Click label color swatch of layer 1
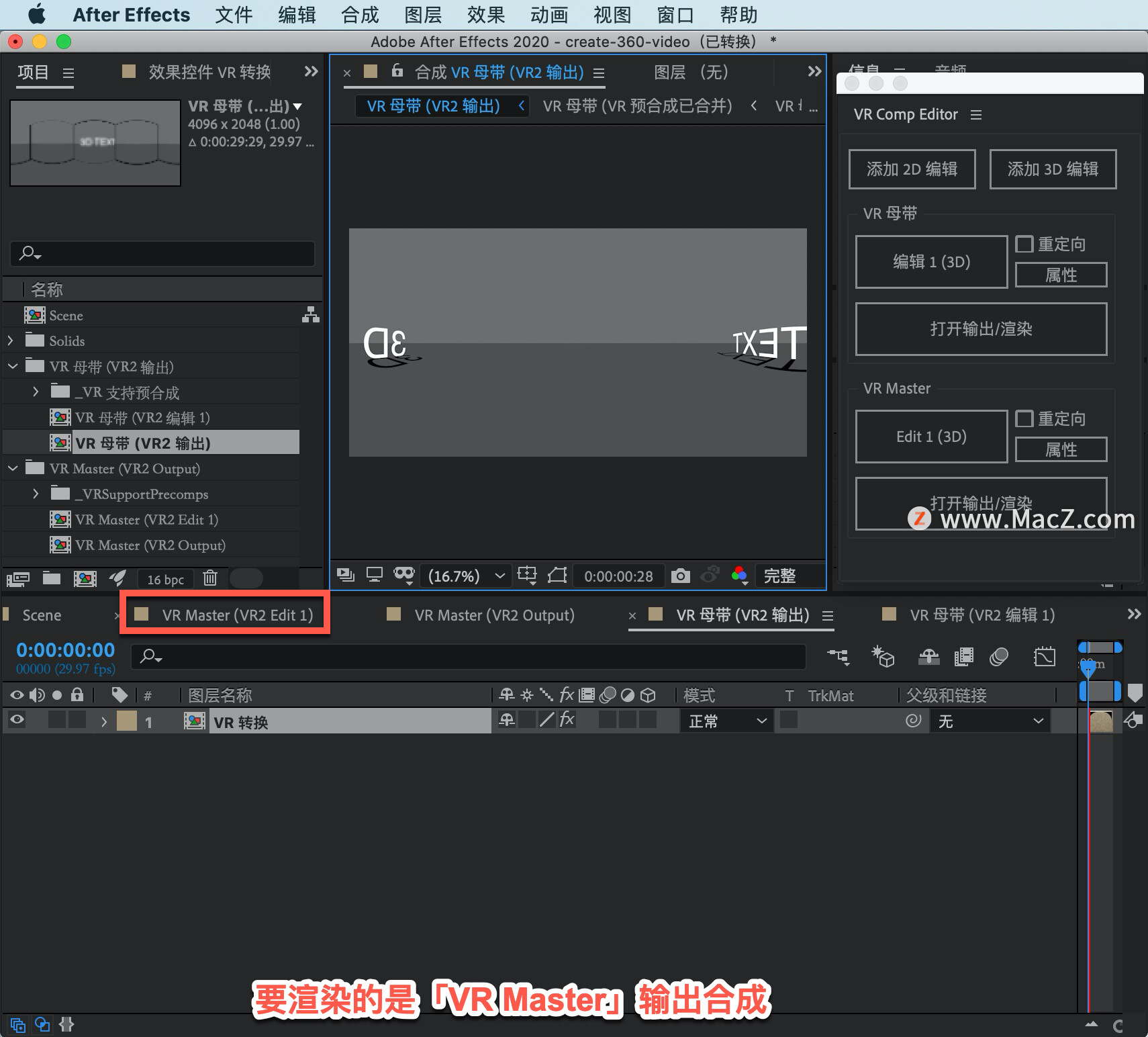The height and width of the screenshot is (1037, 1148). point(127,721)
